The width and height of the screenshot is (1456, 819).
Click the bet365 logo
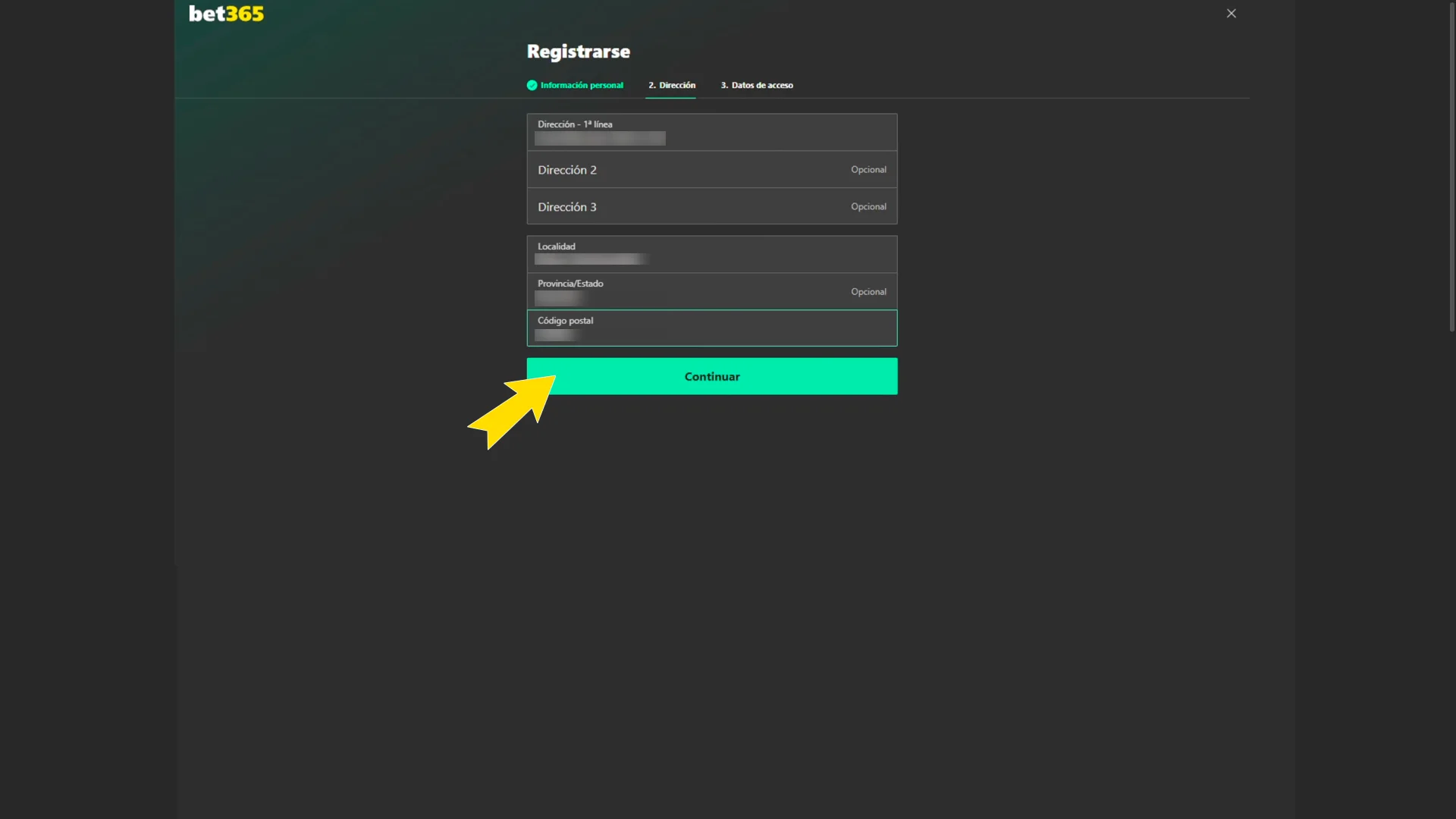tap(225, 13)
